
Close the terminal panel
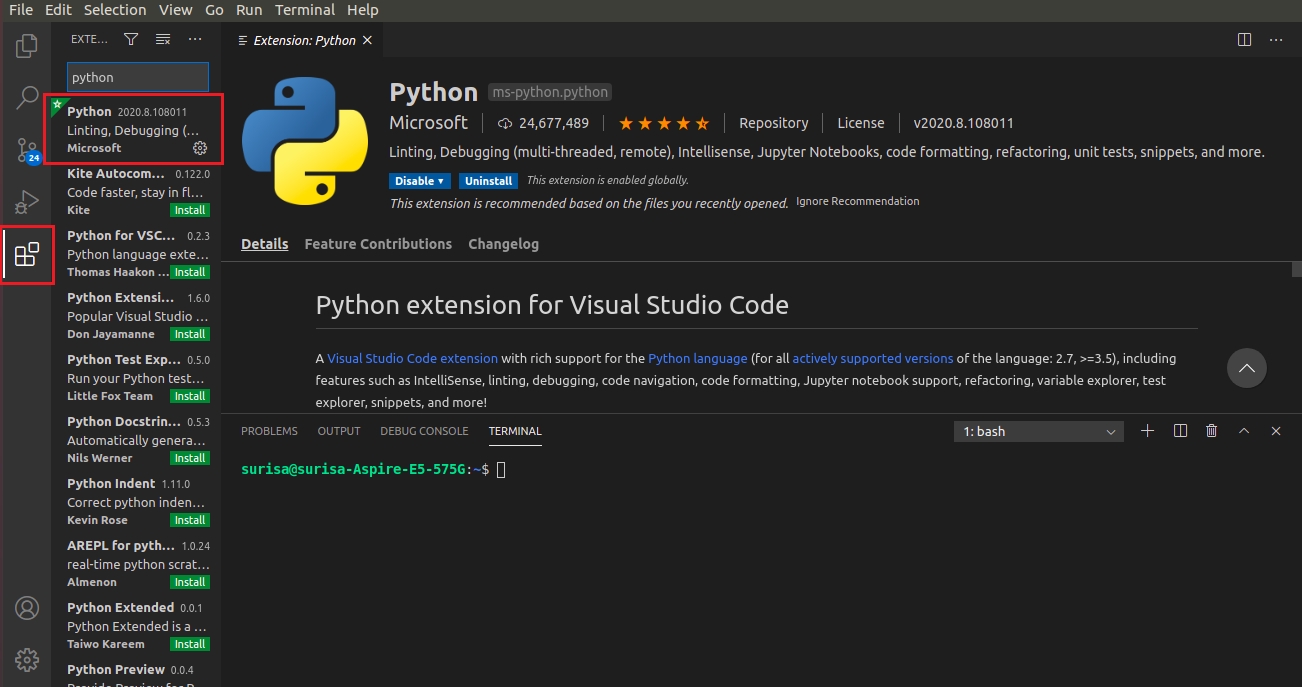click(x=1276, y=431)
